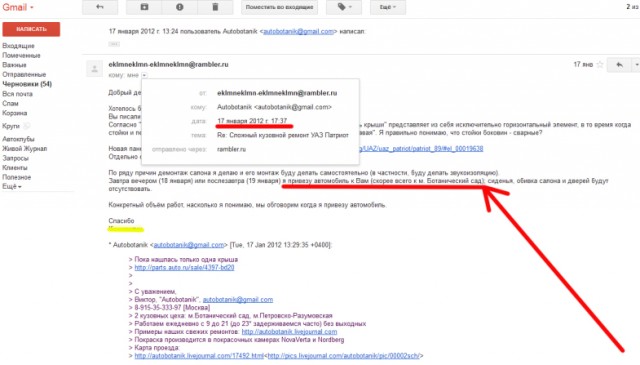Viewport: 640px width, 365px height.
Task: Select the 'Автоклубы' label
Action: pos(18,139)
